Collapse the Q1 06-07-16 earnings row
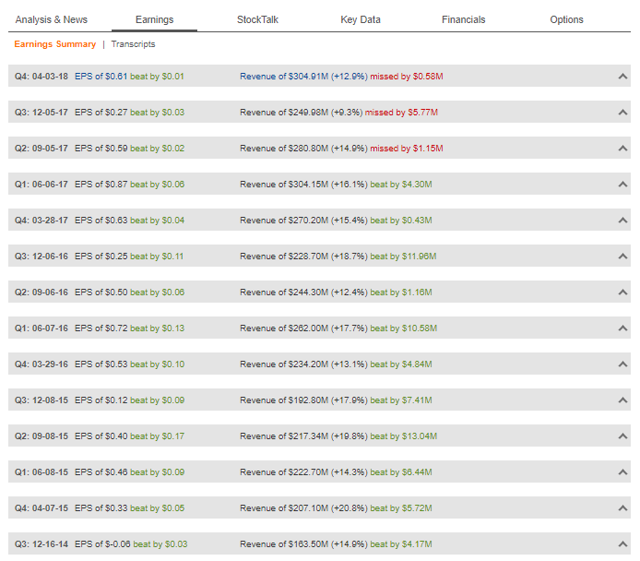This screenshot has height=561, width=640. tap(622, 328)
